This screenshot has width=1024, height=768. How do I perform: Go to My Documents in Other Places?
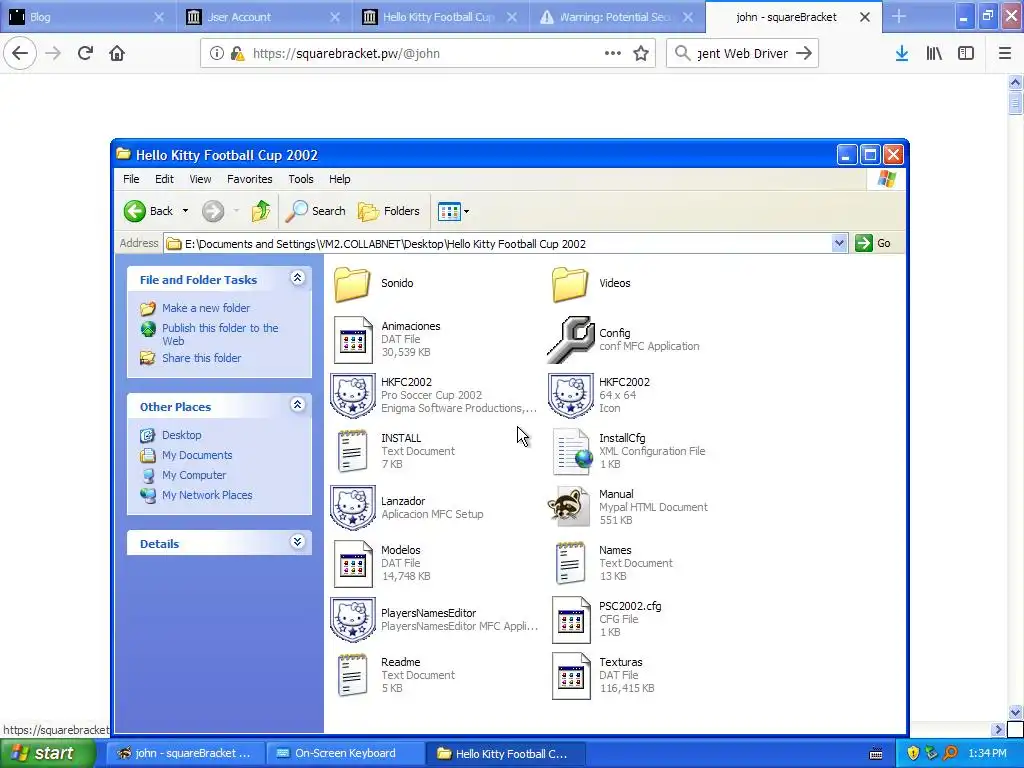(197, 455)
